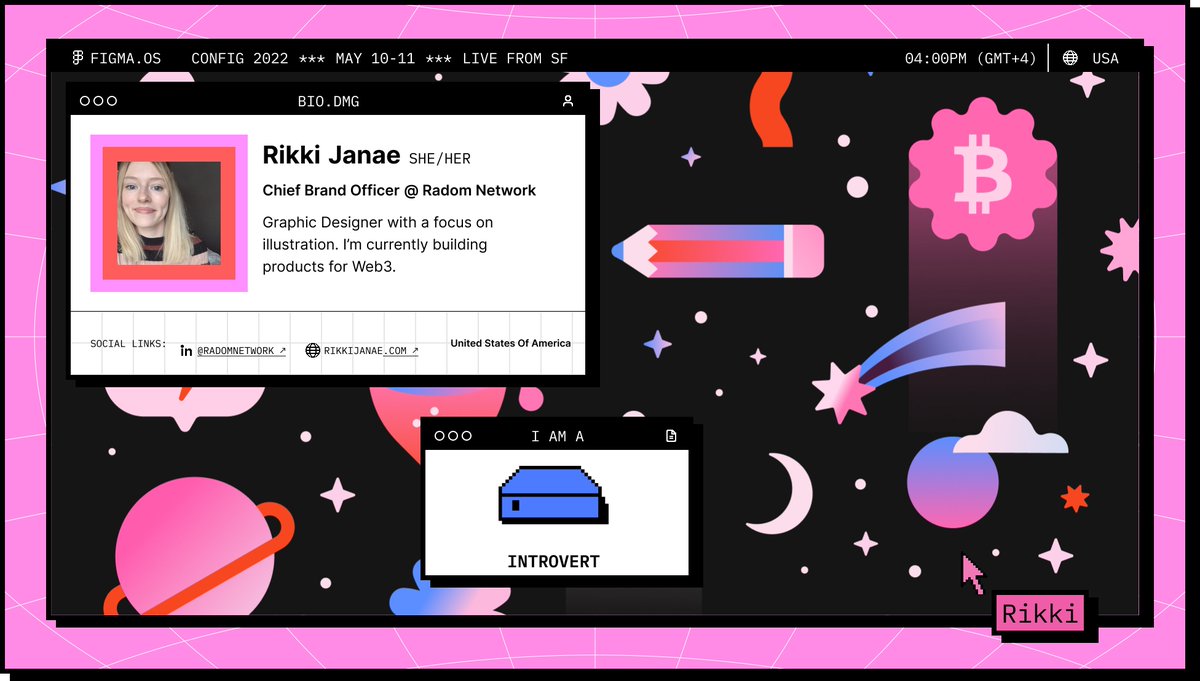Click the globe icon beside USA
The height and width of the screenshot is (681, 1200).
pyautogui.click(x=1070, y=58)
